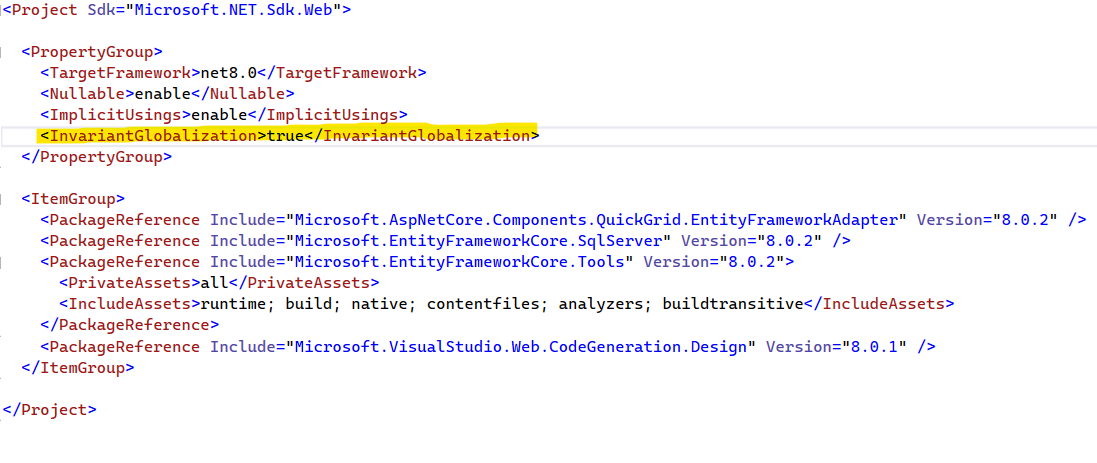Click the word buildtransitive in IncludeAssets
This screenshot has width=1097, height=463.
[x=732, y=304]
